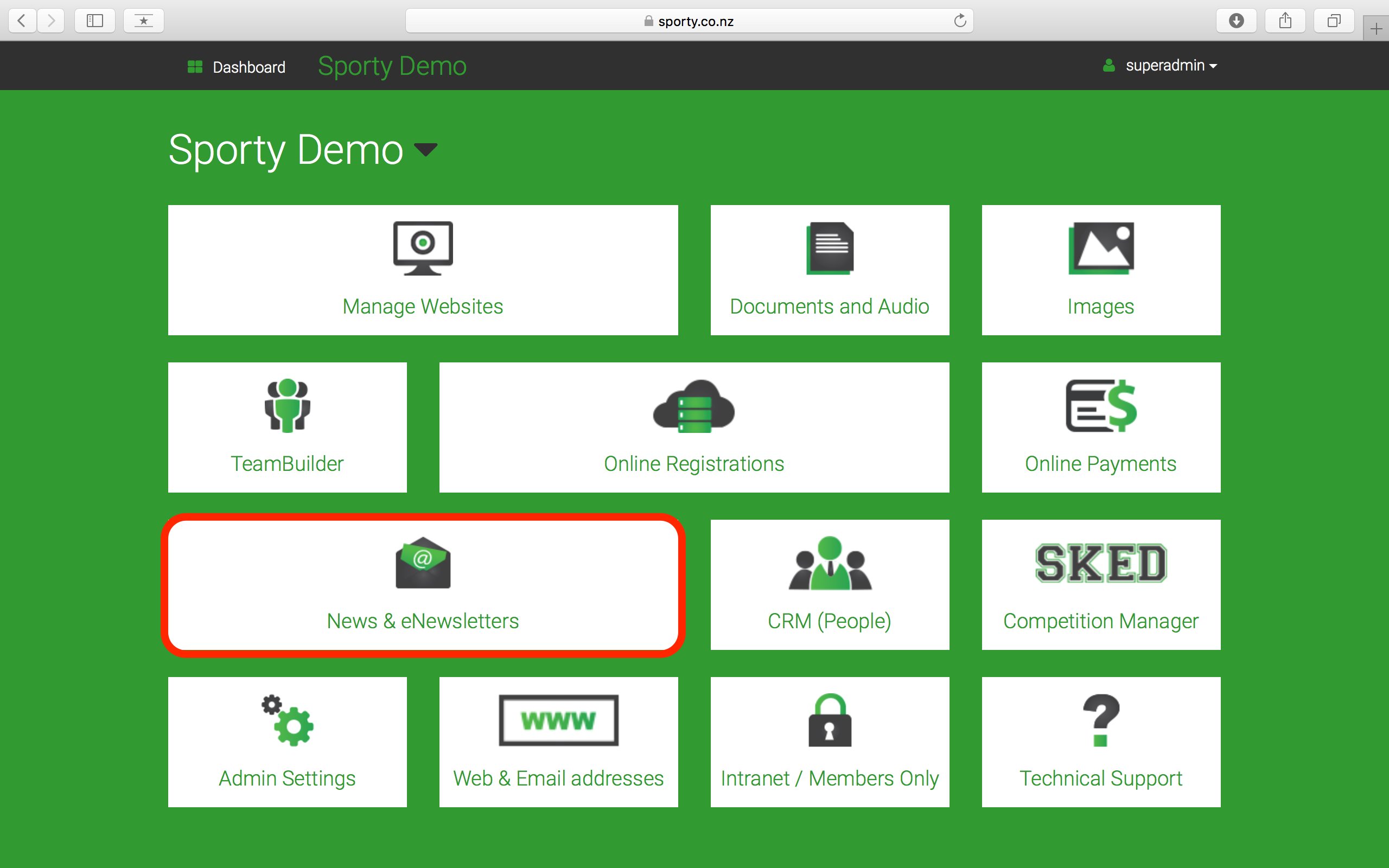This screenshot has width=1389, height=868.
Task: Click the Online Registrations cloud server icon
Action: (694, 405)
